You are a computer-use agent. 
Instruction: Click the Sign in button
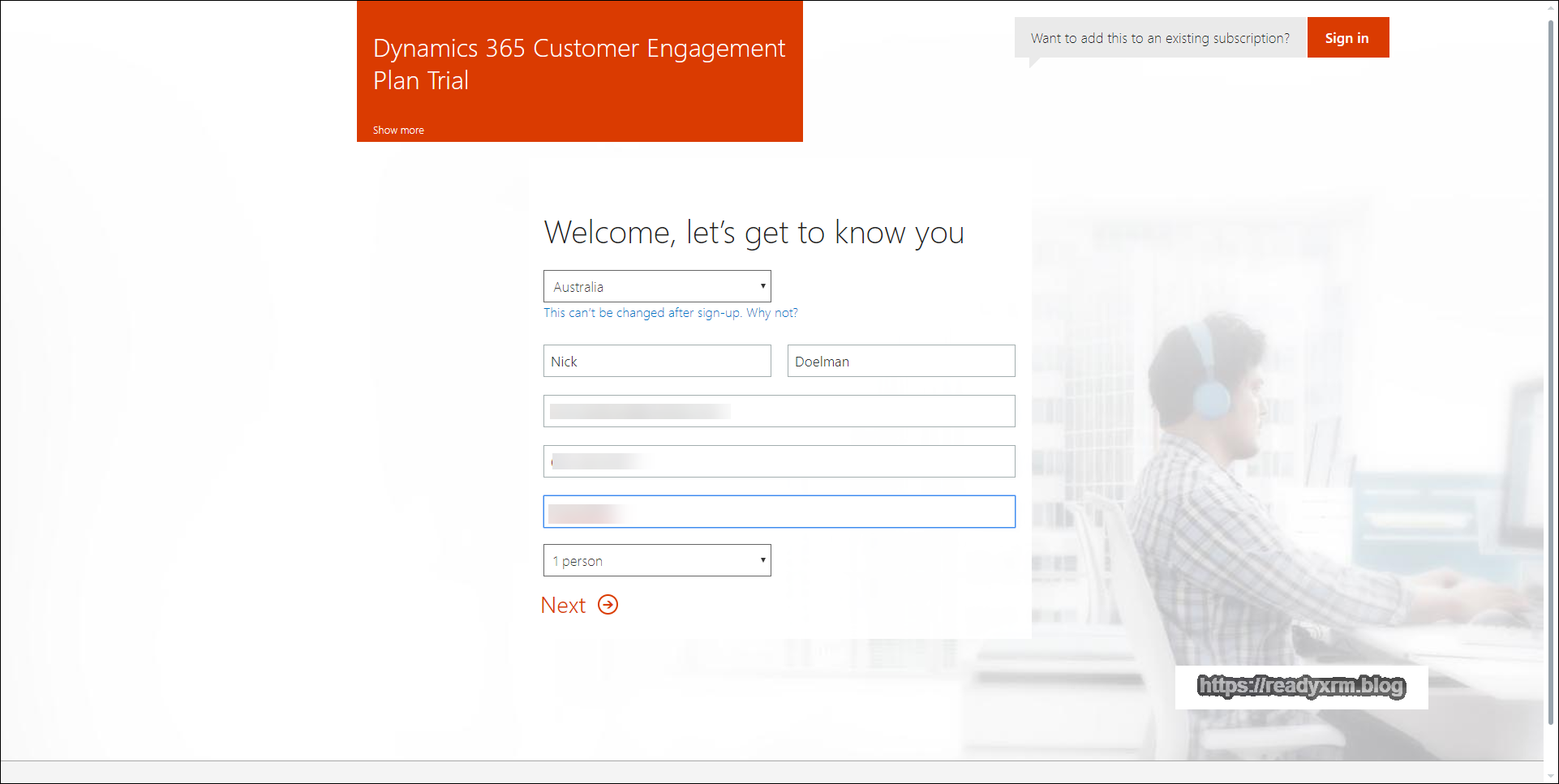pos(1346,38)
